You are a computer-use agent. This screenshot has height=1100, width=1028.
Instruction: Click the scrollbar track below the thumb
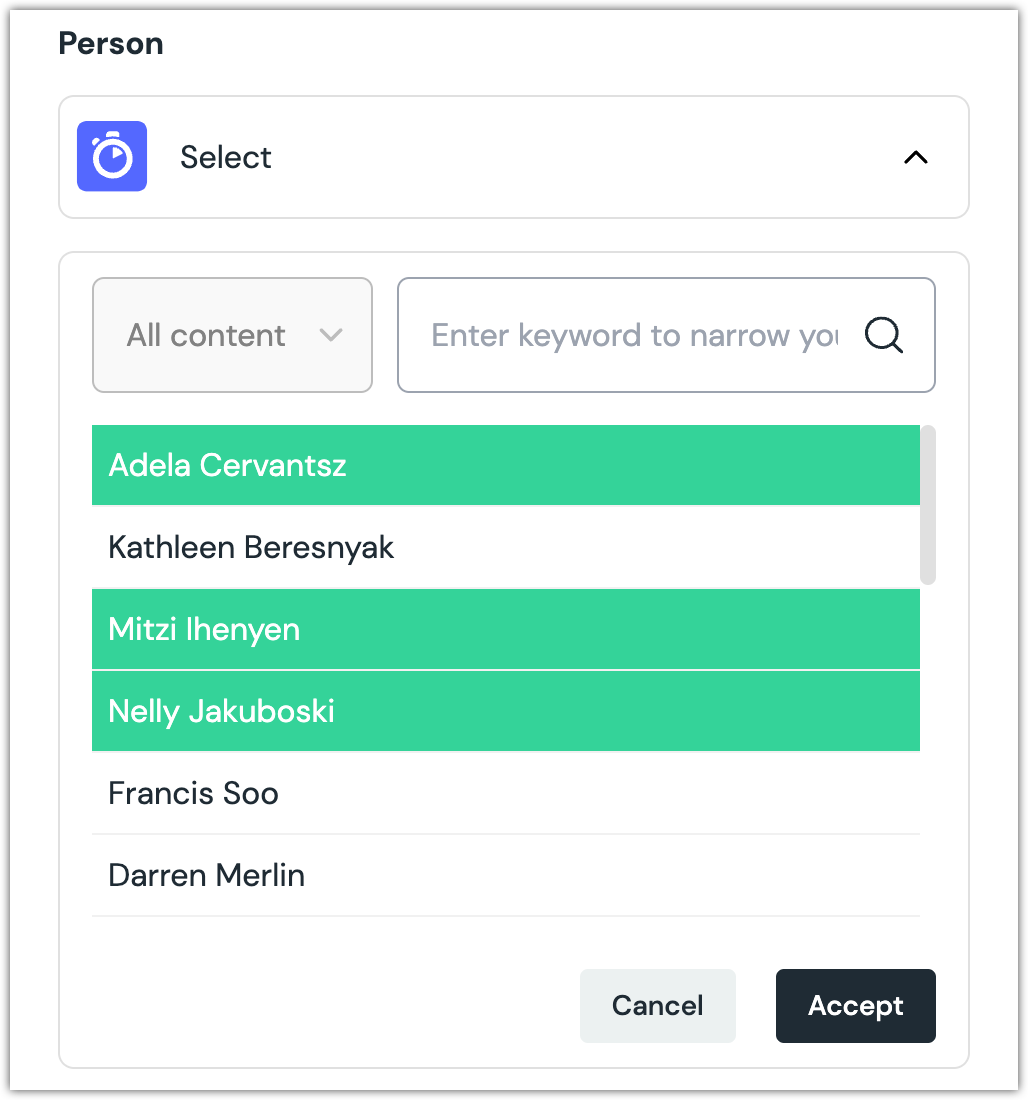[928, 750]
